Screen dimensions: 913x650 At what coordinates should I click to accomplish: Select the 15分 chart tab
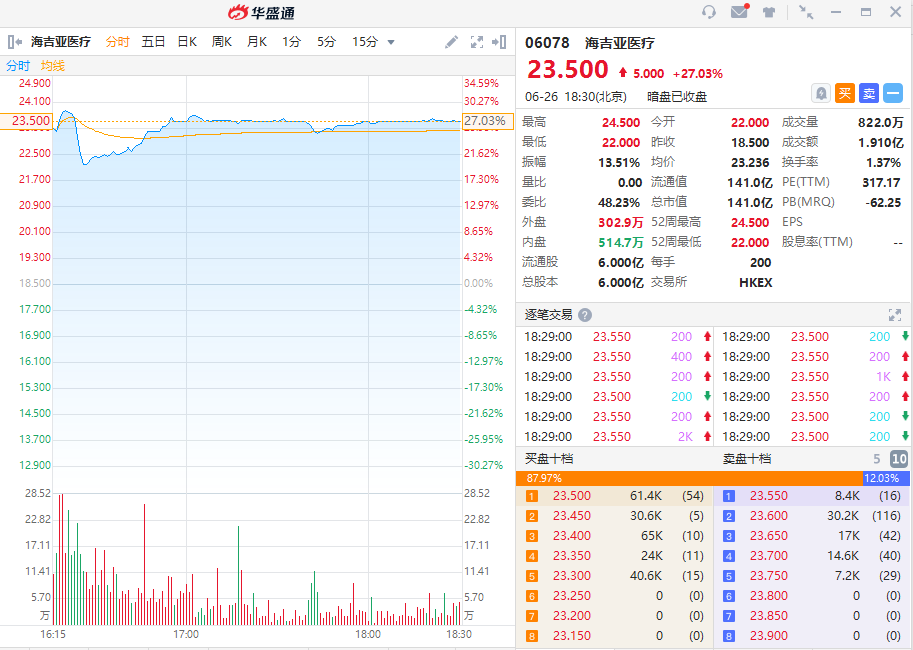pyautogui.click(x=365, y=42)
